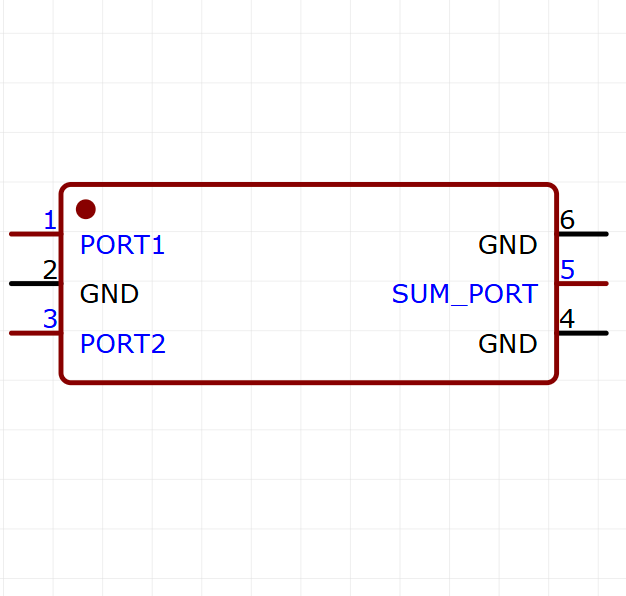The height and width of the screenshot is (596, 626).
Task: Select the PORT2 pin name label
Action: point(123,344)
